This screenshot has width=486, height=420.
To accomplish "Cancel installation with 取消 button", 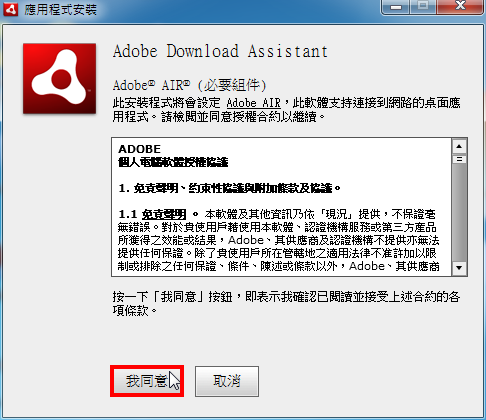I will pyautogui.click(x=227, y=381).
